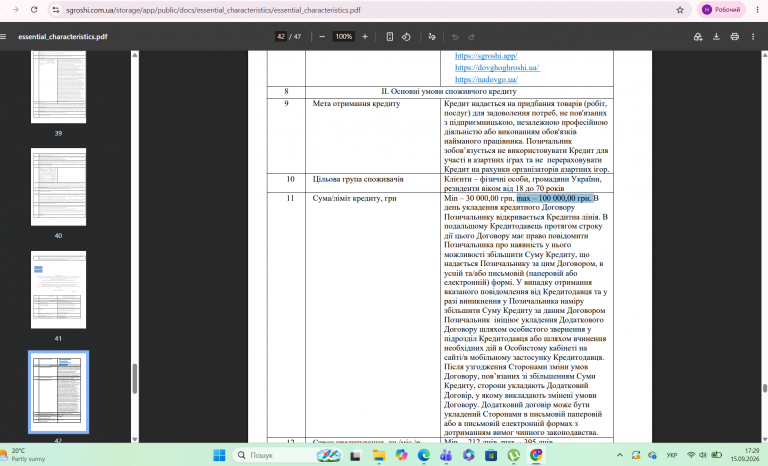Open the https://nadovgo.ua/ link
768x466 pixels.
[x=486, y=79]
